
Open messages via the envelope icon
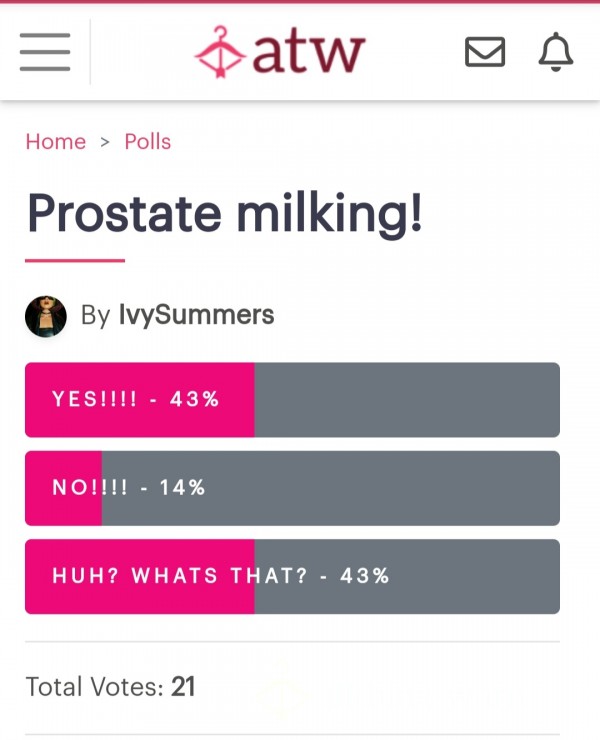tap(485, 51)
